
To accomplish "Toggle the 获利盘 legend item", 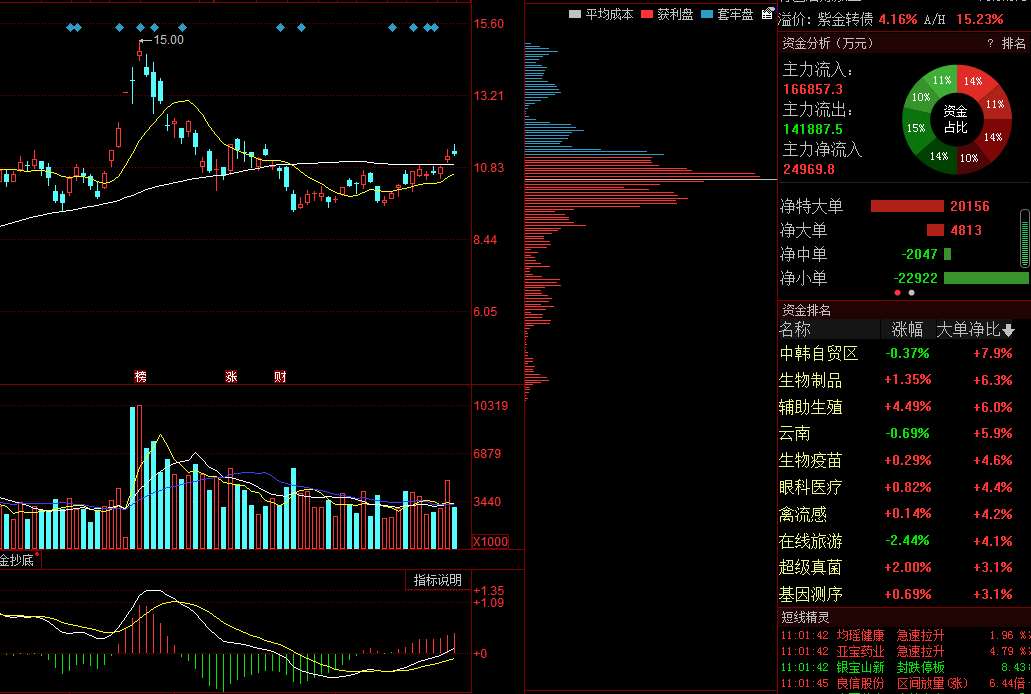I will [x=667, y=14].
